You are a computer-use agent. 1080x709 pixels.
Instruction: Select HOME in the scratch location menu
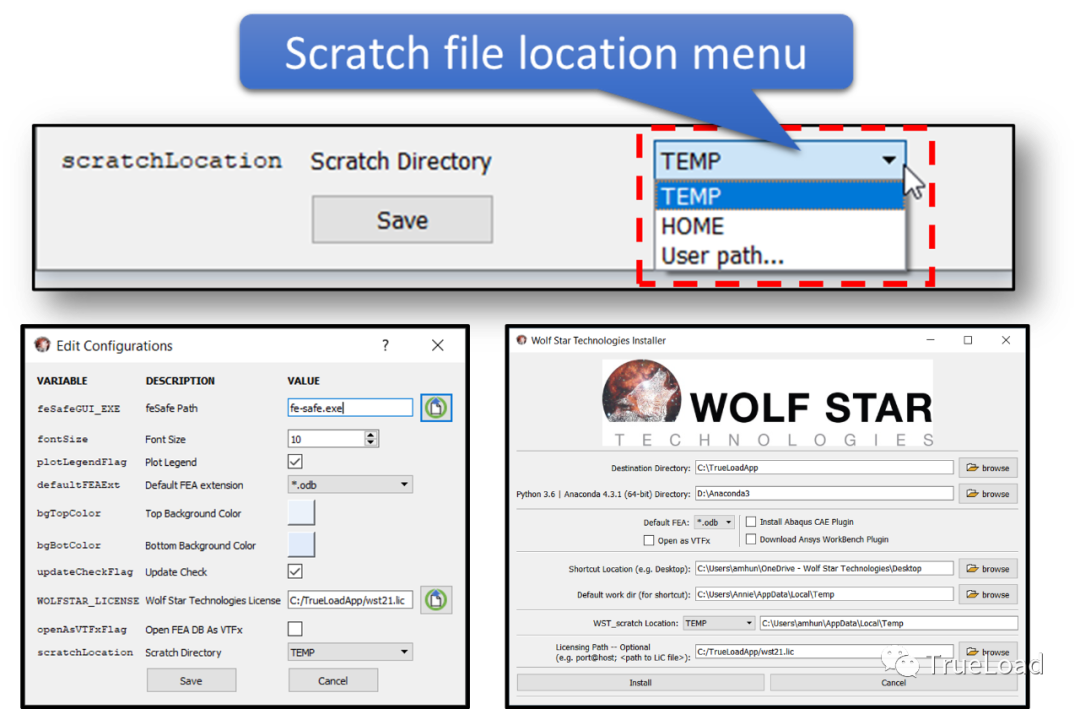point(780,226)
